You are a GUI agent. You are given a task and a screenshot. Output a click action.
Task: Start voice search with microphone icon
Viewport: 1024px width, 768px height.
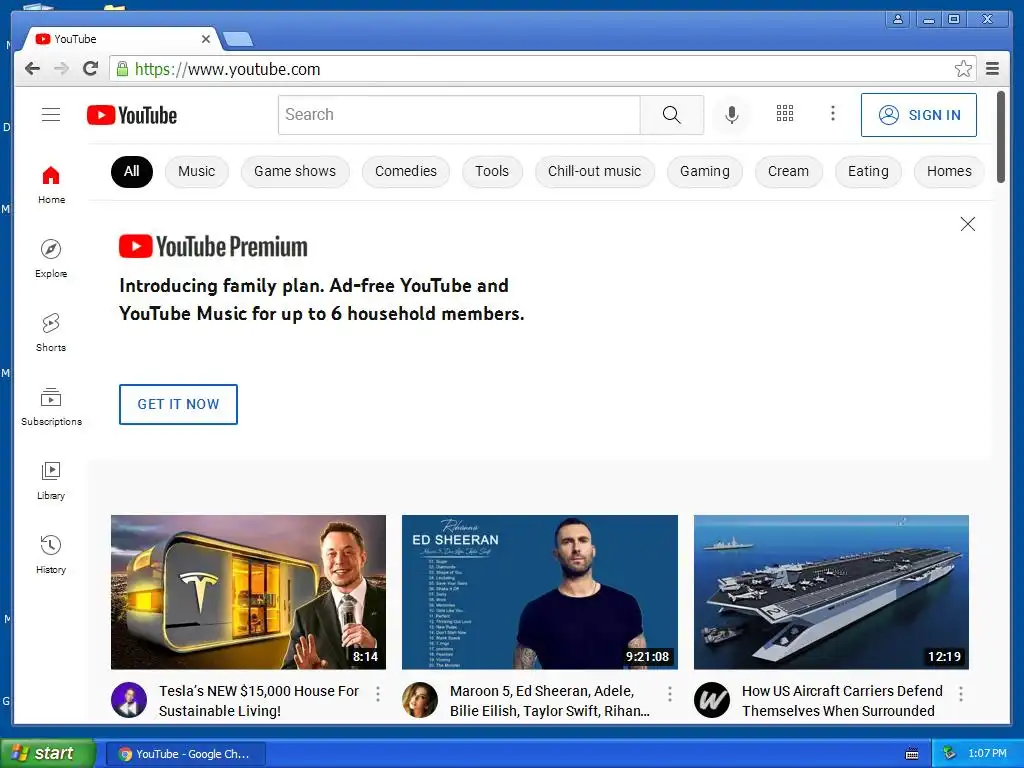click(x=732, y=115)
